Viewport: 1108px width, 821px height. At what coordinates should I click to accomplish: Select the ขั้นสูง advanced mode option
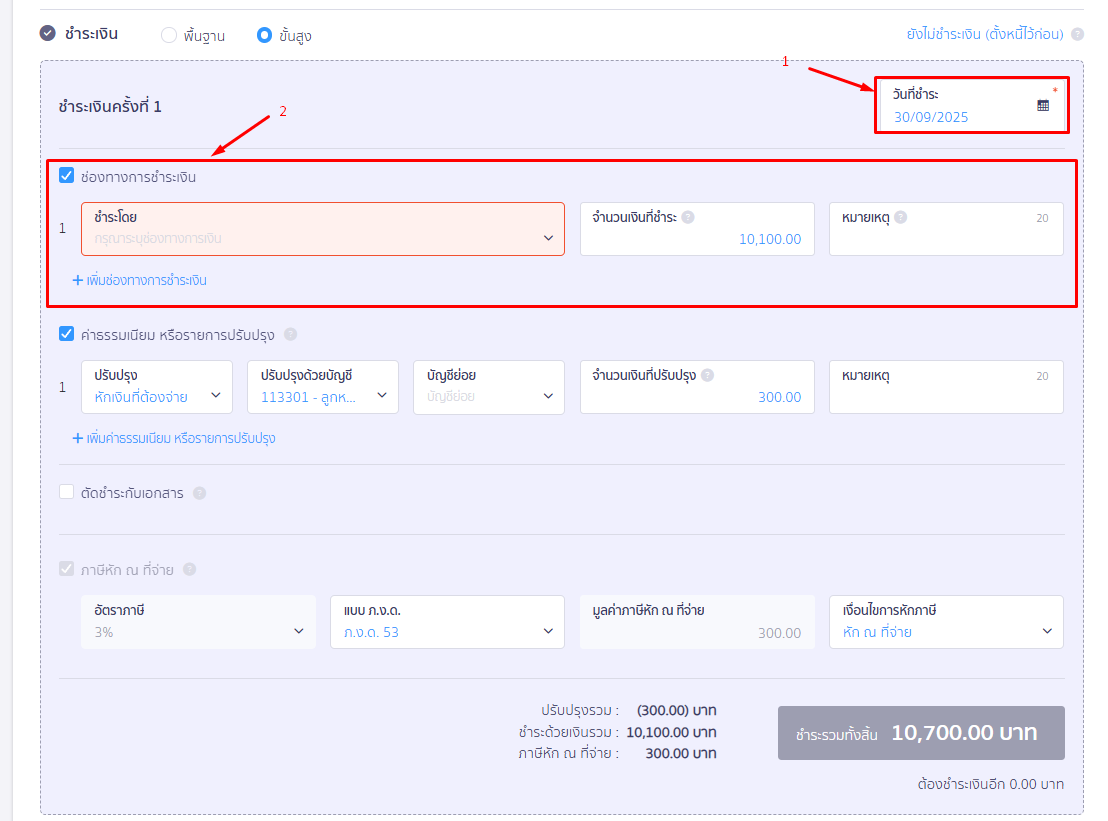pyautogui.click(x=265, y=36)
